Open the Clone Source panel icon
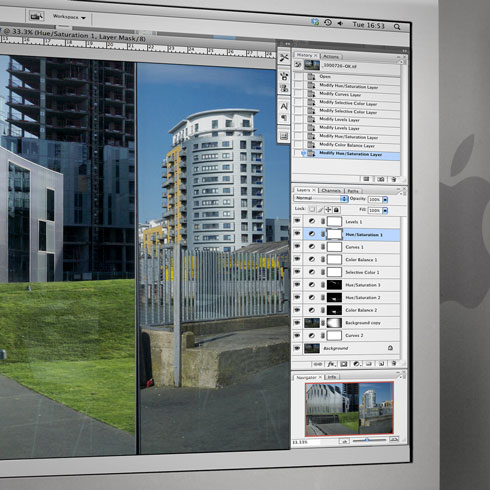The height and width of the screenshot is (490, 490). click(x=284, y=88)
